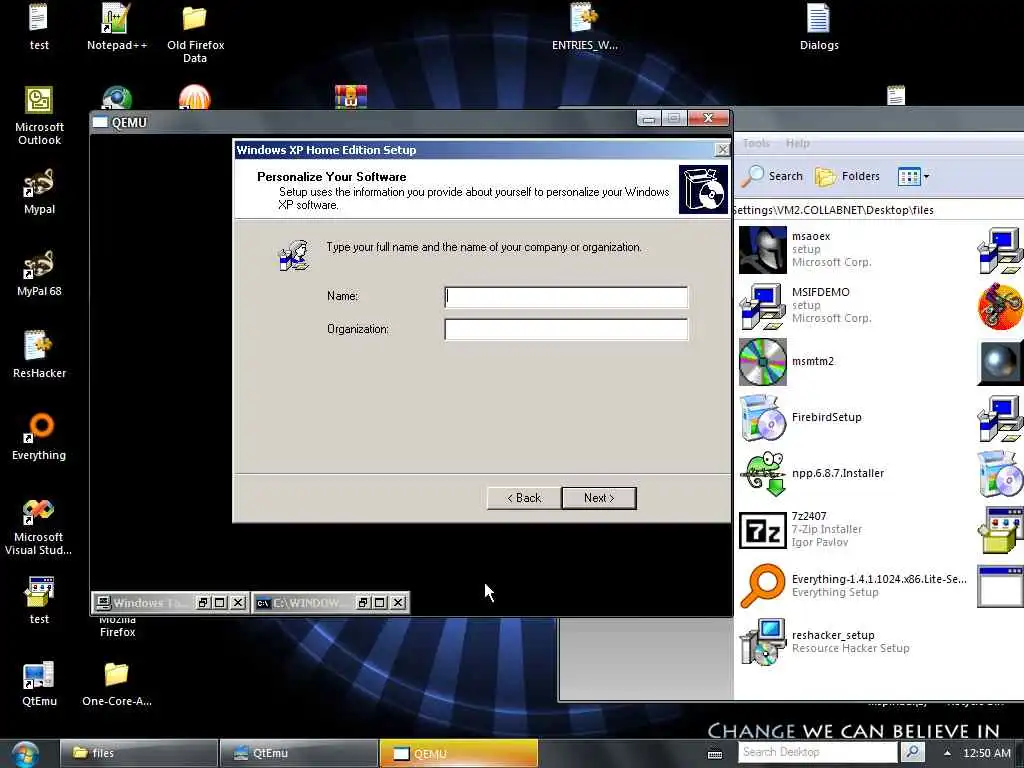
Task: Select 7z2407 7-Zip installer file
Action: (x=801, y=529)
